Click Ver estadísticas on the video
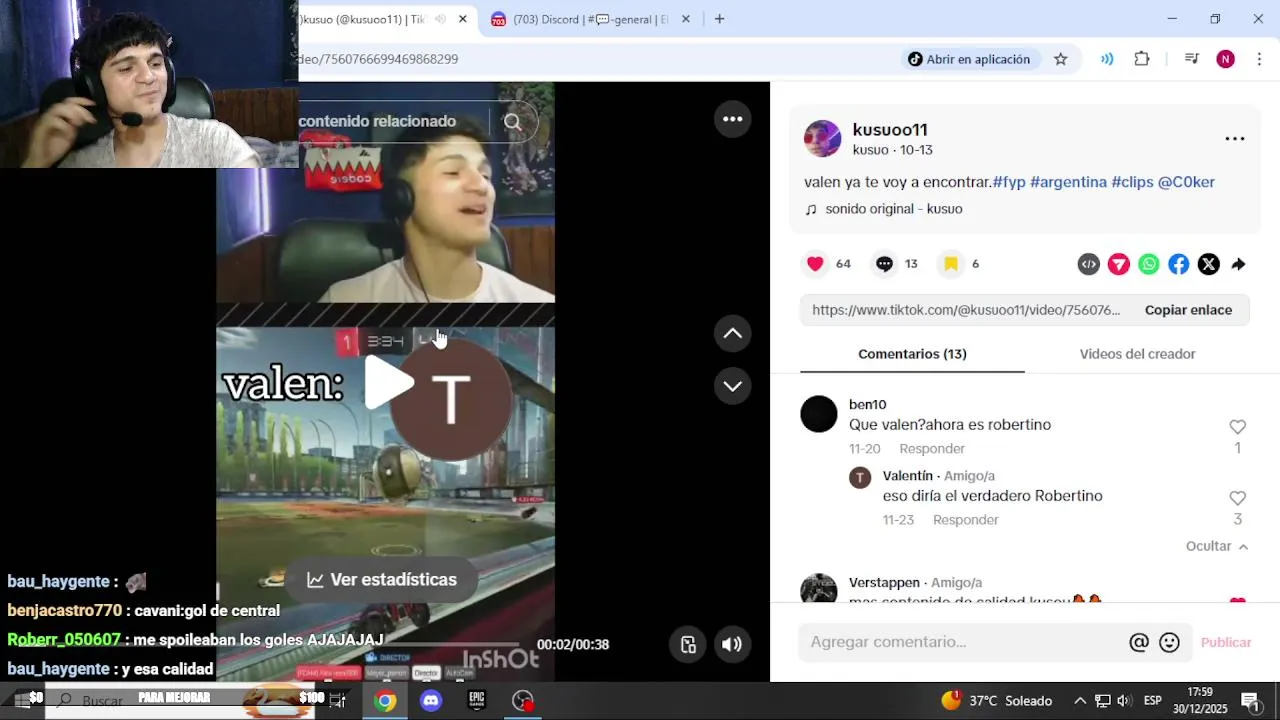The height and width of the screenshot is (720, 1280). point(381,580)
